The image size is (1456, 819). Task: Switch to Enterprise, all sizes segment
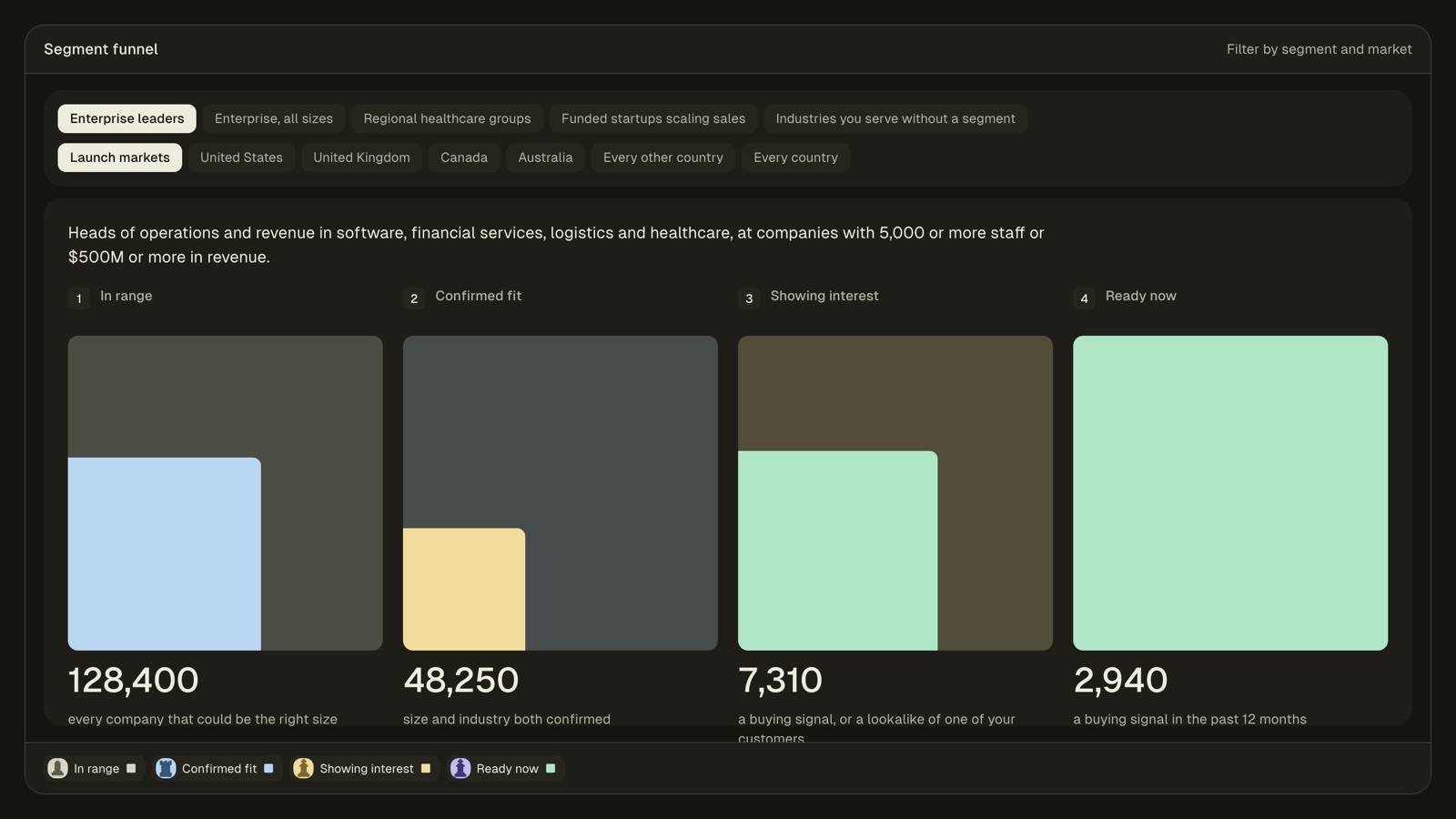pos(274,118)
